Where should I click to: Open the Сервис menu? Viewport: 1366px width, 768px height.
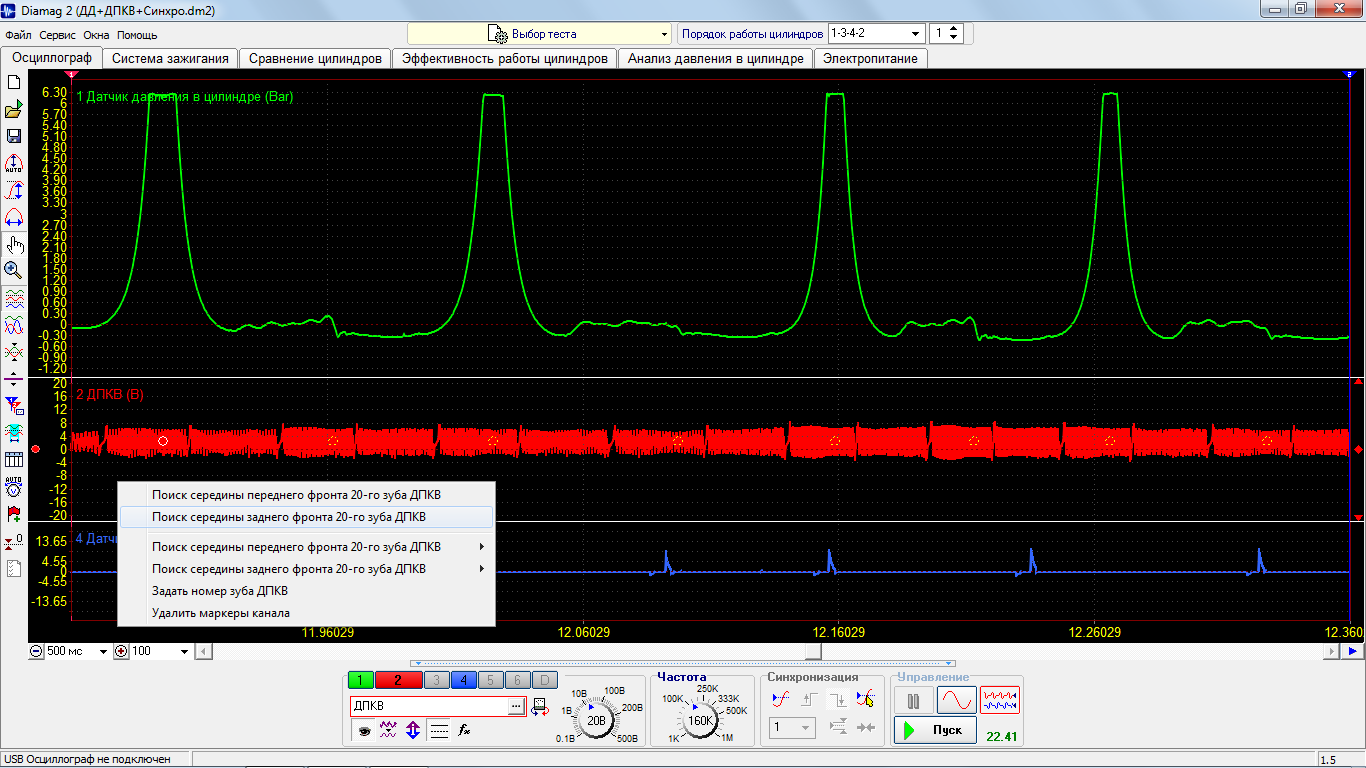[57, 35]
